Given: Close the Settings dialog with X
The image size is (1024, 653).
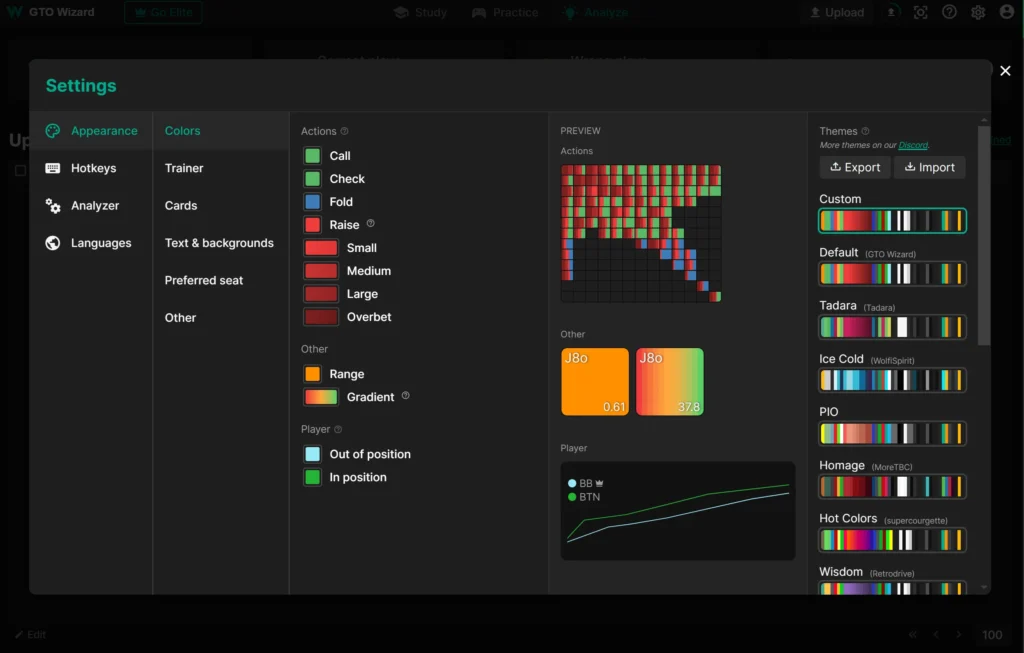Looking at the screenshot, I should click(1005, 71).
